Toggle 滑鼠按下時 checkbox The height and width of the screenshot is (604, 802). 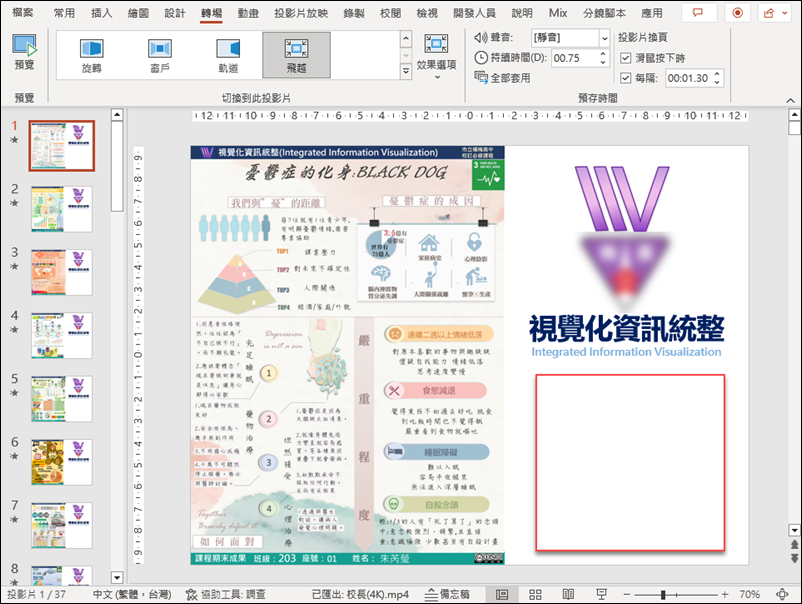pyautogui.click(x=625, y=58)
